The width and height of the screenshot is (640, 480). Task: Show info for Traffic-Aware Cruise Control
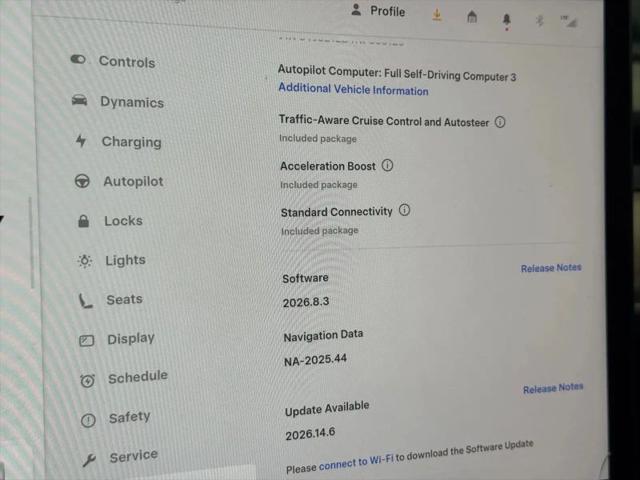pyautogui.click(x=500, y=122)
